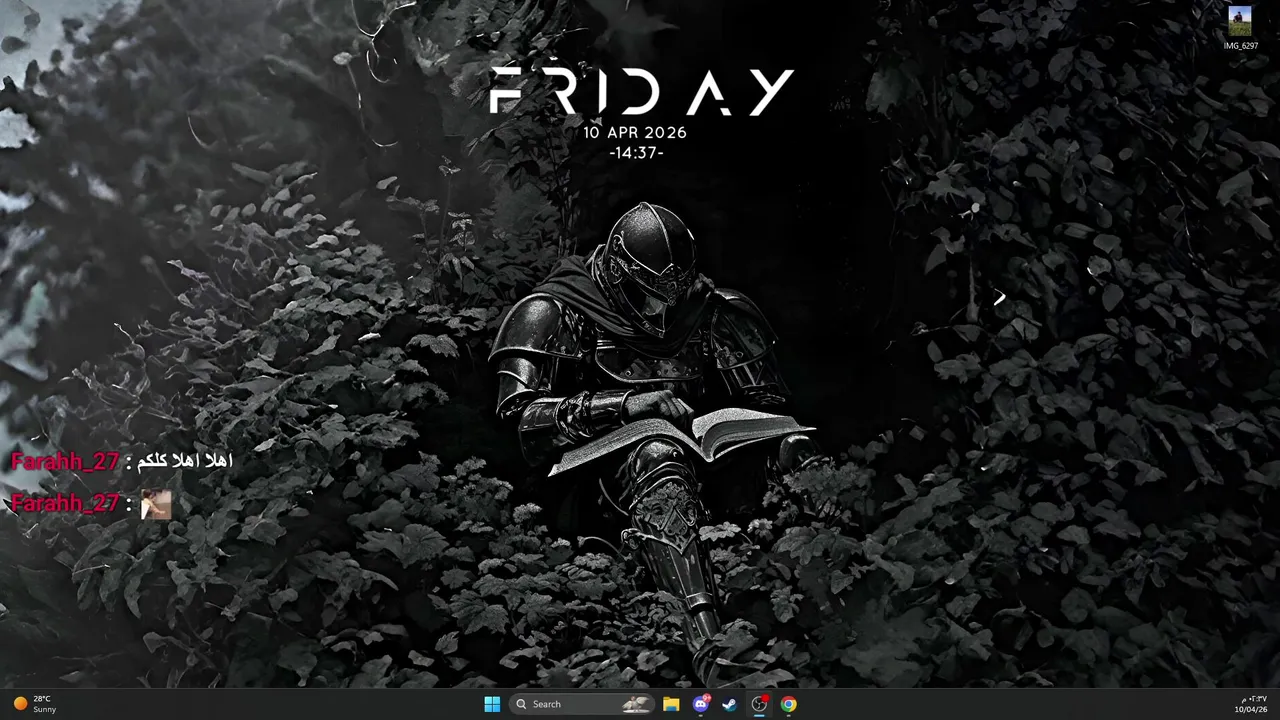1280x720 pixels.
Task: Click the taskbar Search box
Action: point(583,704)
